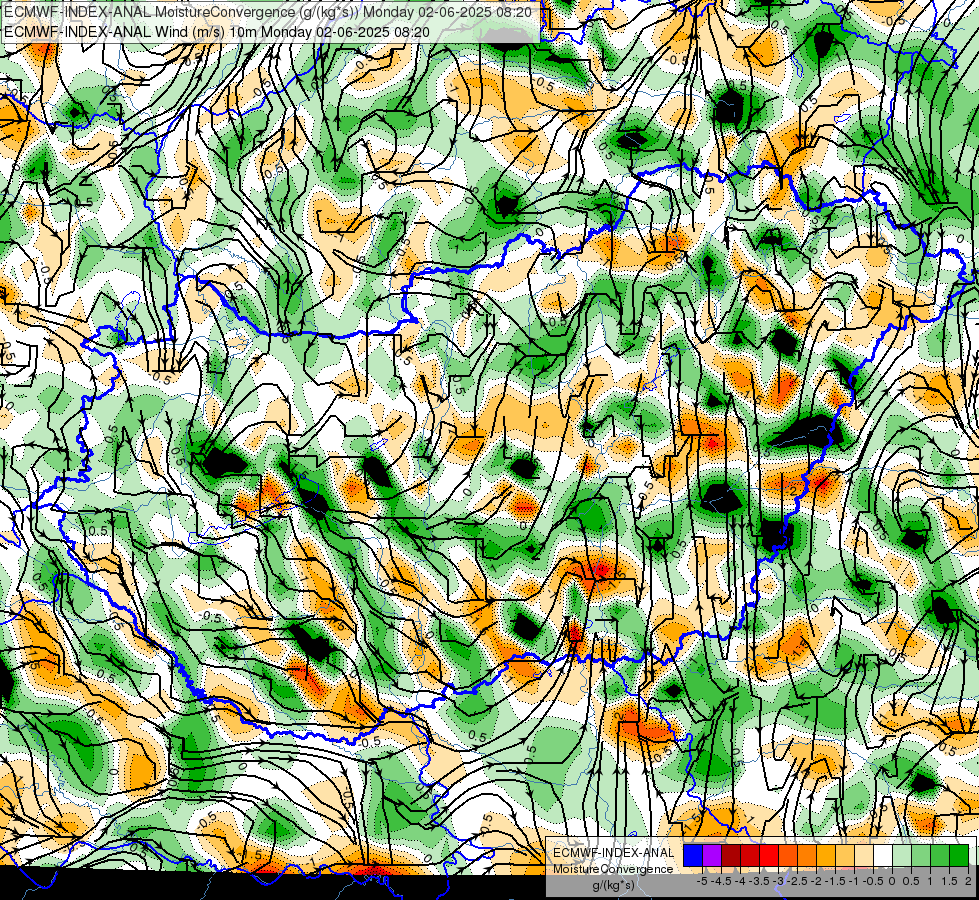Click the purple legend swatch
Screen dimensions: 979x900
point(712,856)
